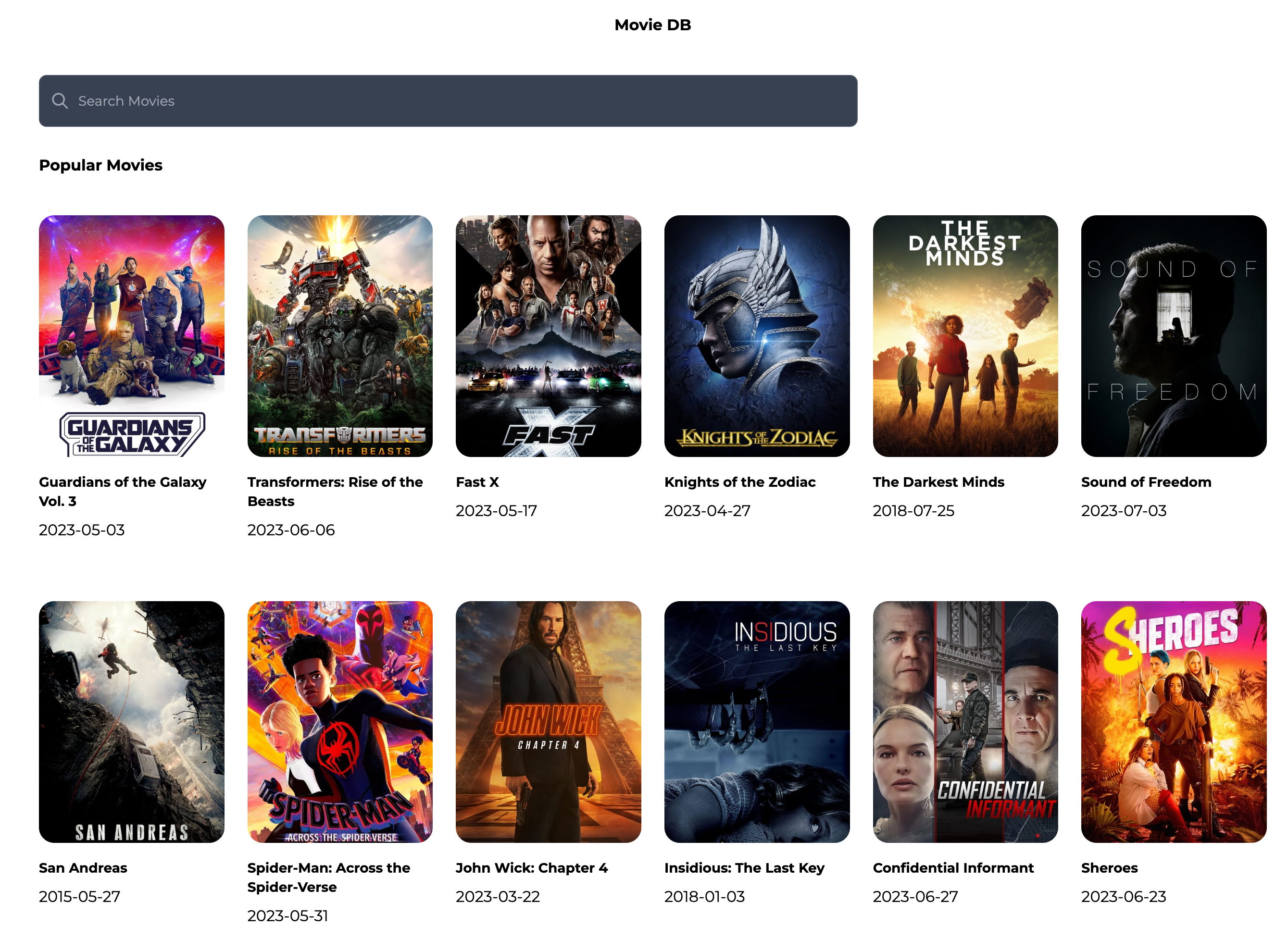
Task: Open the Sound of Freedom title
Action: 1147,482
